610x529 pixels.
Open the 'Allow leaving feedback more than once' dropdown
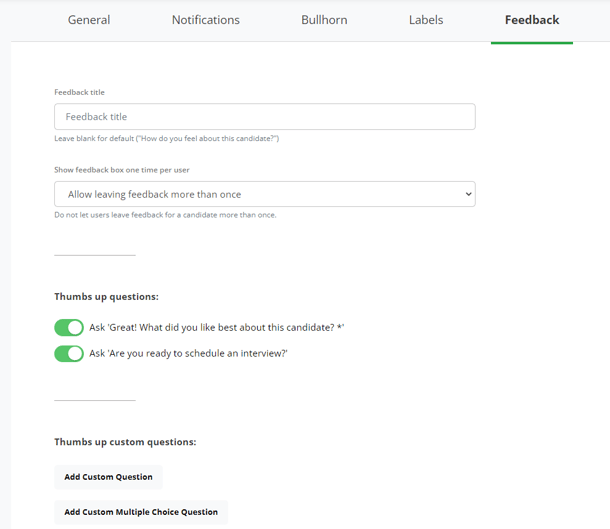[x=265, y=194]
